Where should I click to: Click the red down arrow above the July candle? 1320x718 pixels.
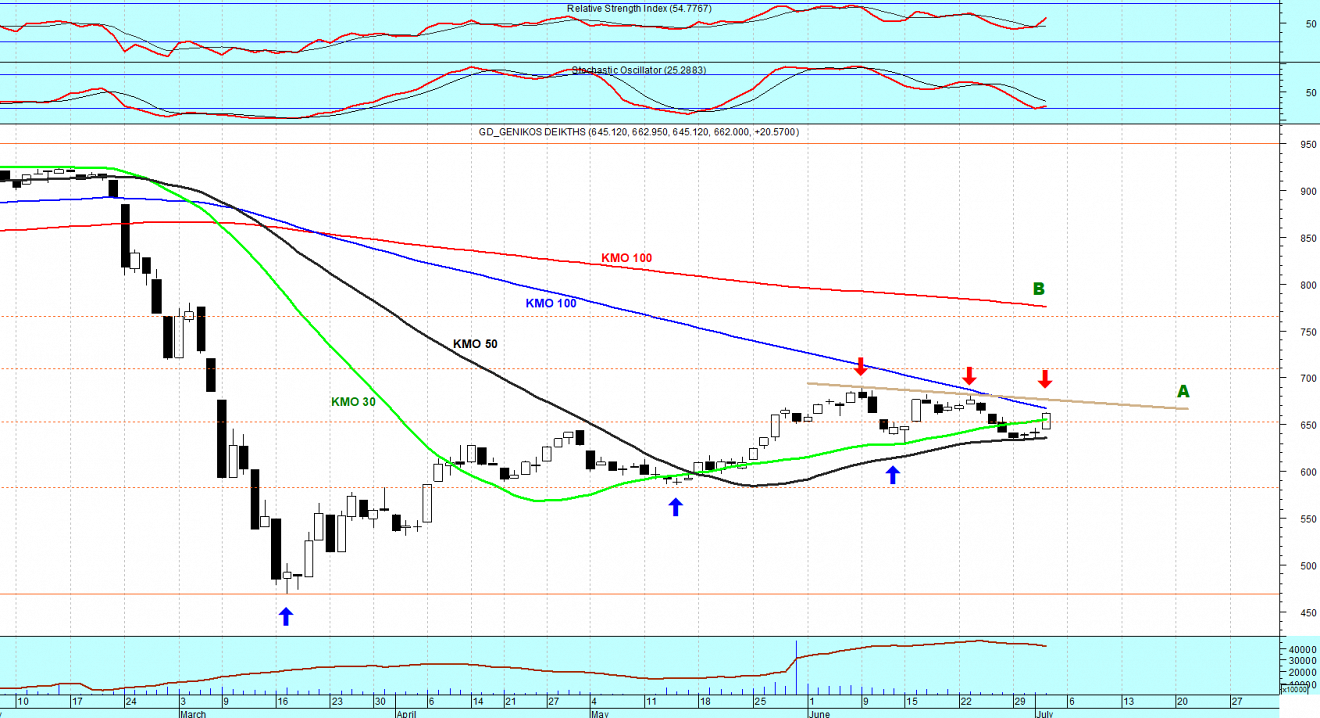pyautogui.click(x=1045, y=378)
